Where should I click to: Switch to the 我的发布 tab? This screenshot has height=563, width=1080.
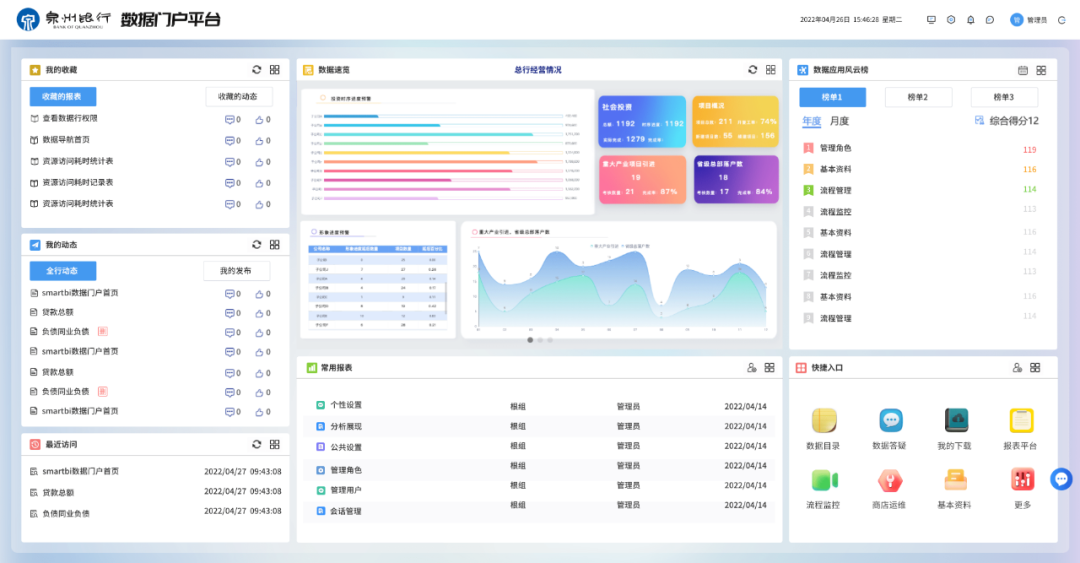click(x=236, y=271)
